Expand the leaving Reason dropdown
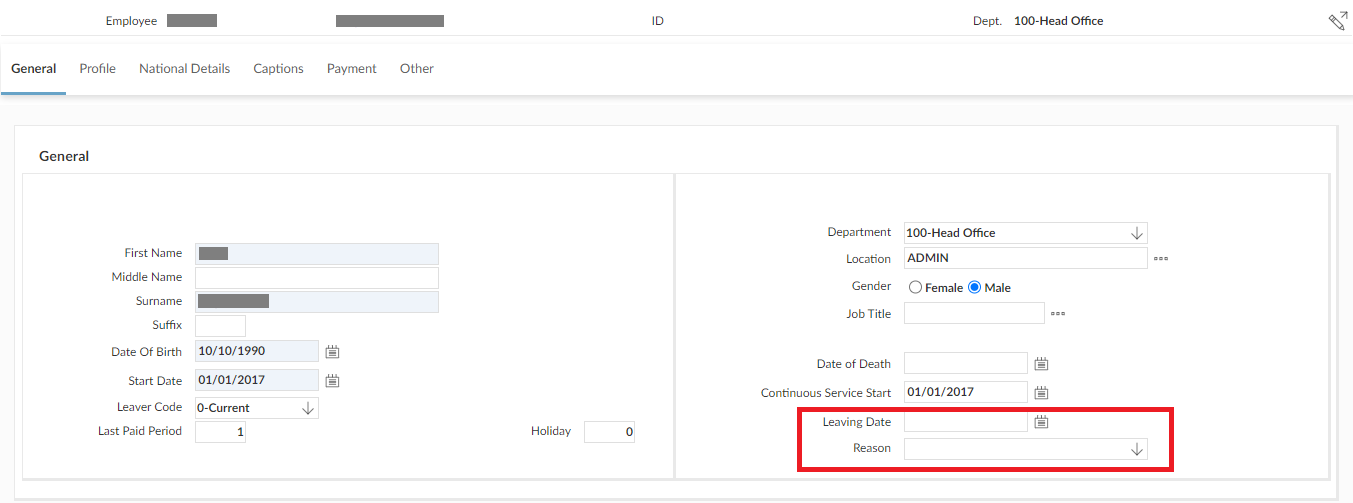The height and width of the screenshot is (503, 1353). click(1136, 449)
